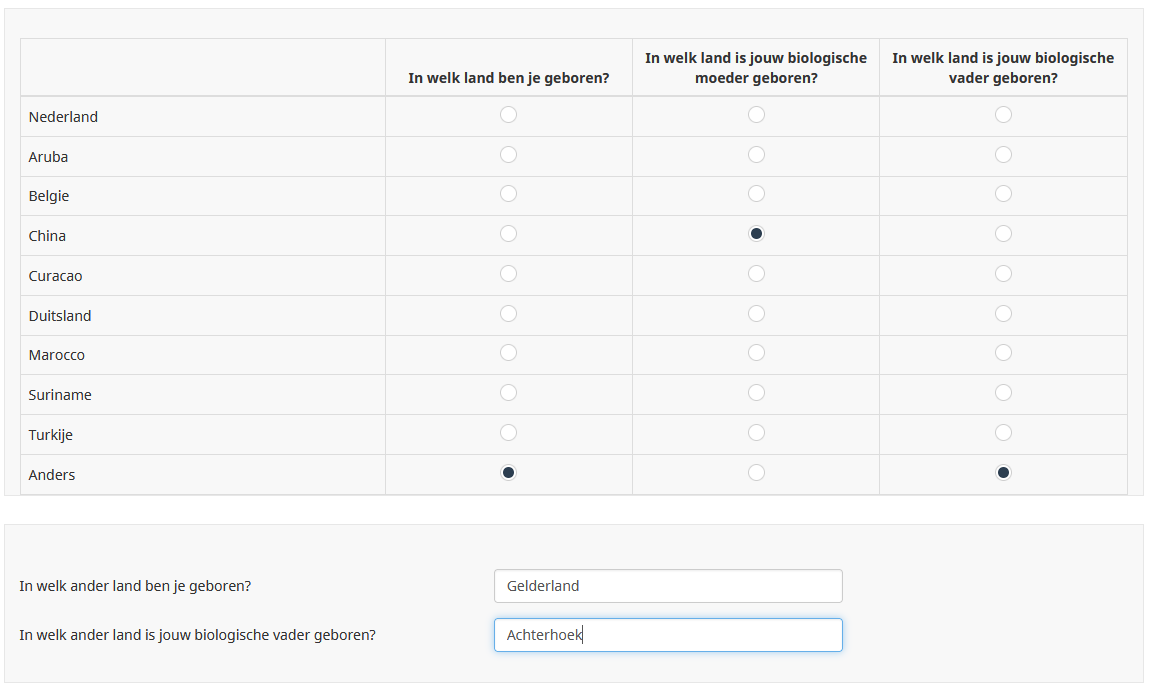
Task: Choose Aruba as your own birth country
Action: tap(508, 155)
